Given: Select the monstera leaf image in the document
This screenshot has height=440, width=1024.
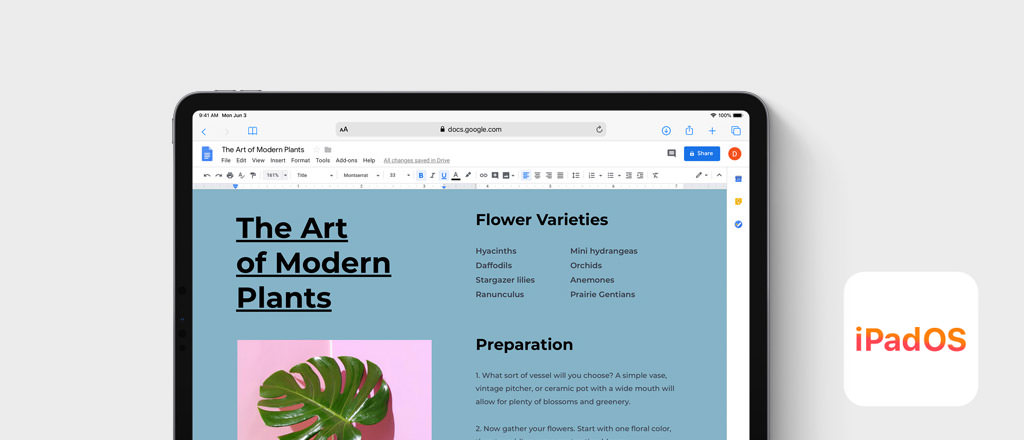Looking at the screenshot, I should [334, 390].
